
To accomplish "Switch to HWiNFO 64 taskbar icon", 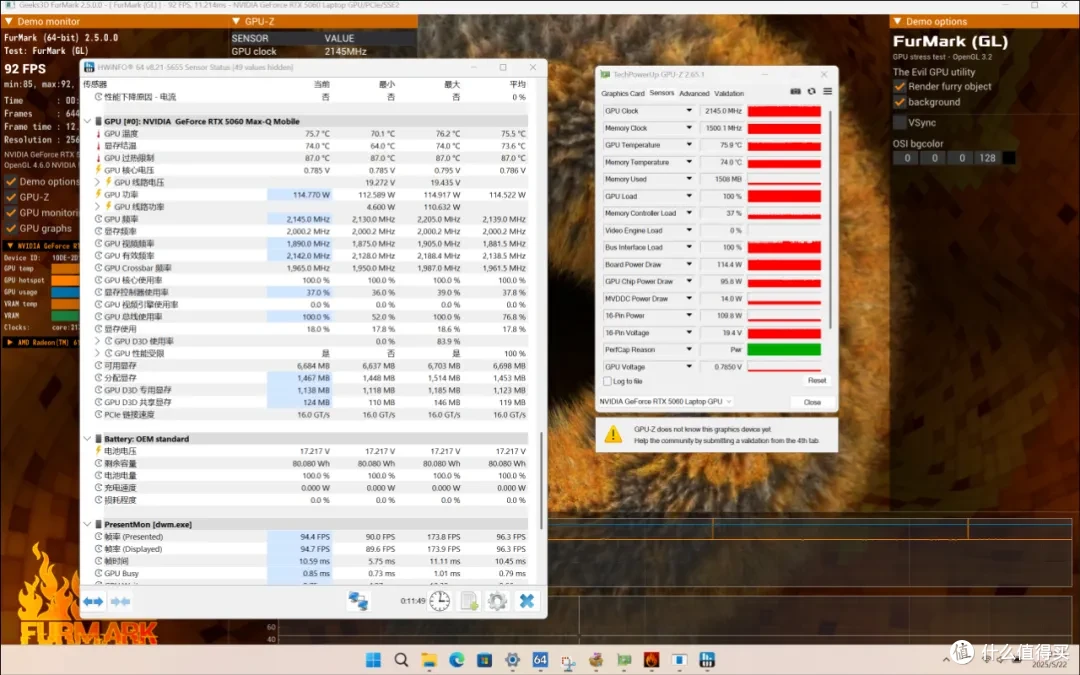I will [x=540, y=660].
